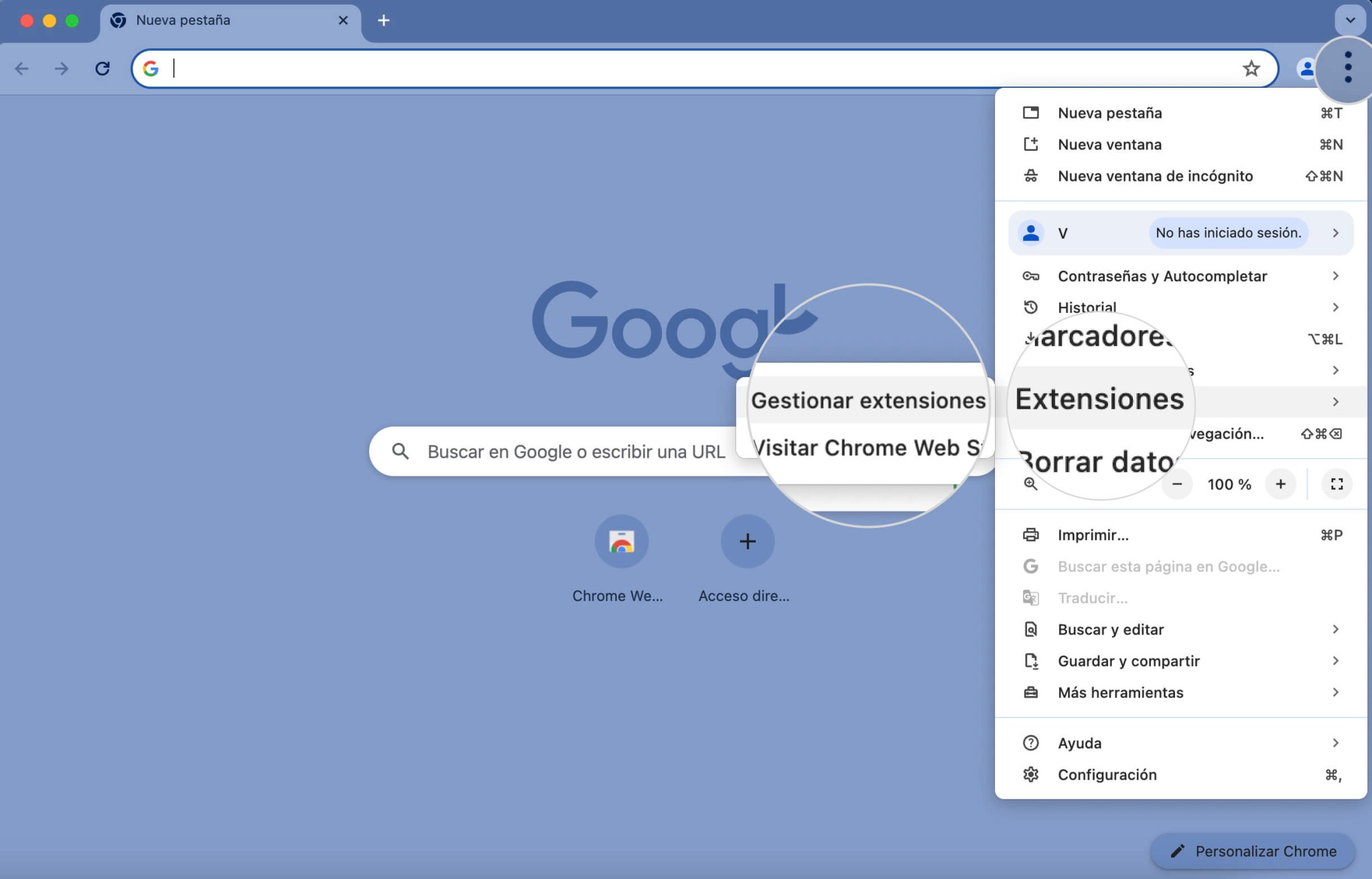1372x879 pixels.
Task: Open Nueva ventana de incógnito
Action: (1182, 176)
